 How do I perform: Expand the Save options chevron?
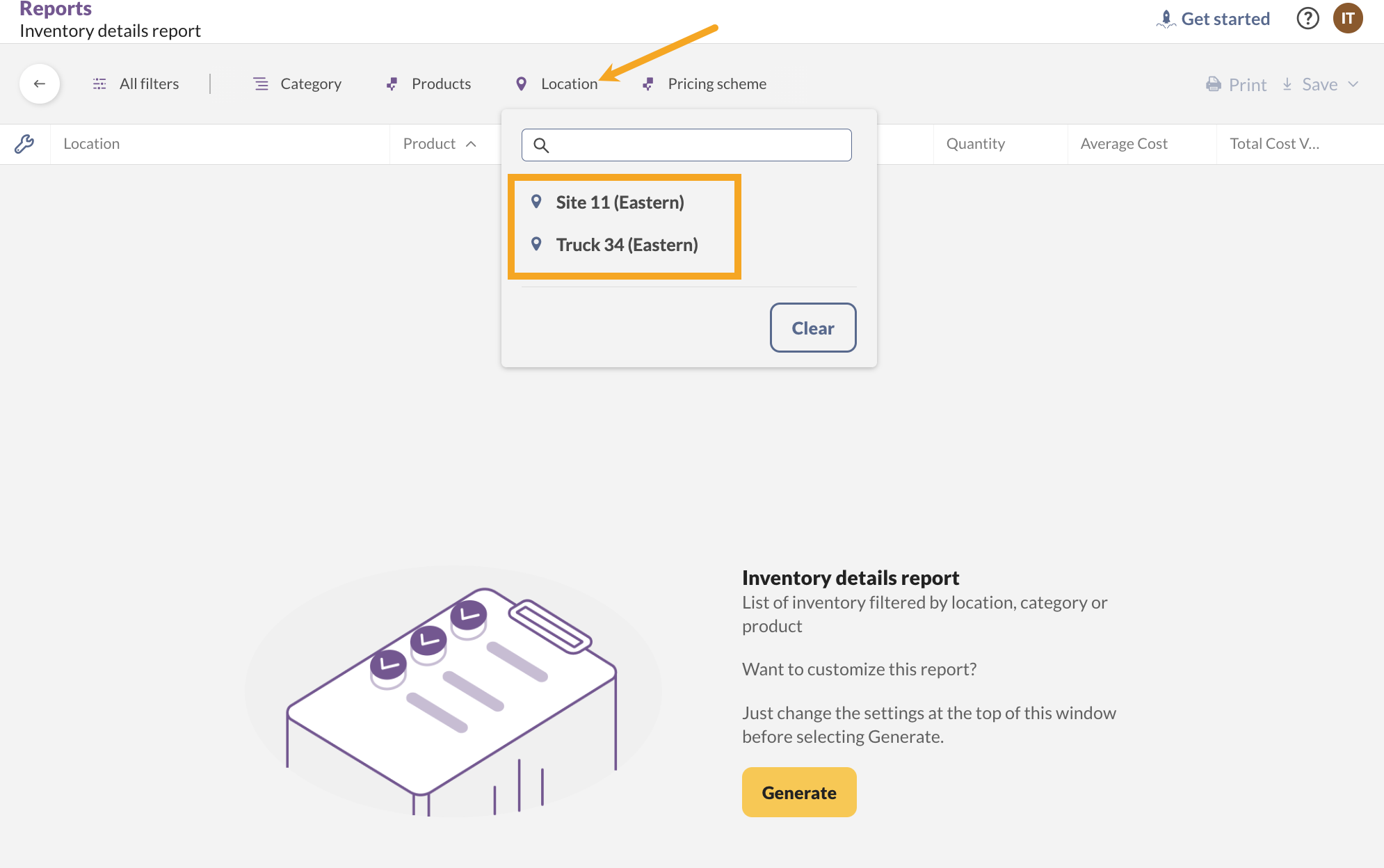pyautogui.click(x=1353, y=84)
